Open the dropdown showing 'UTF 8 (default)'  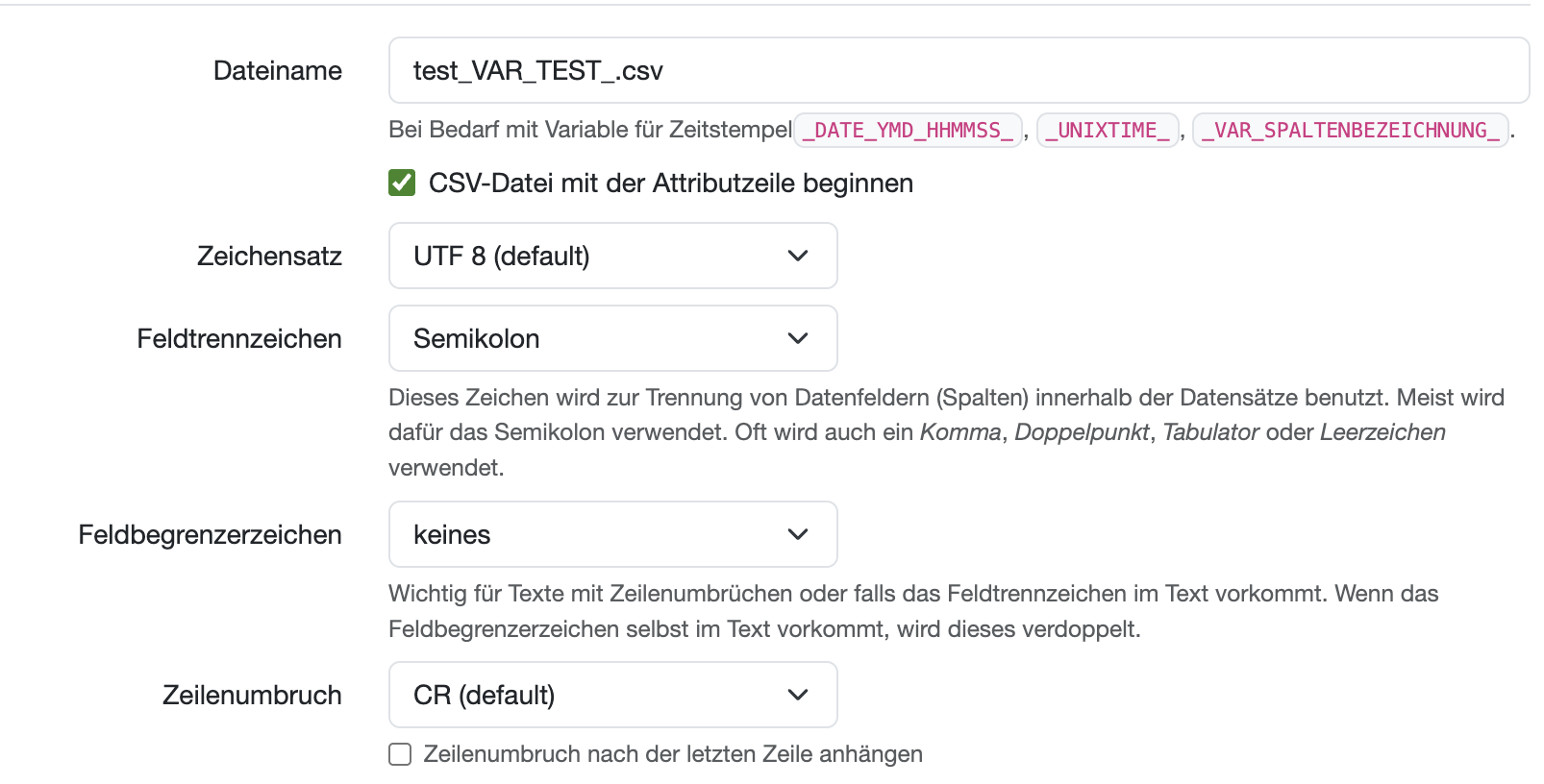(612, 256)
